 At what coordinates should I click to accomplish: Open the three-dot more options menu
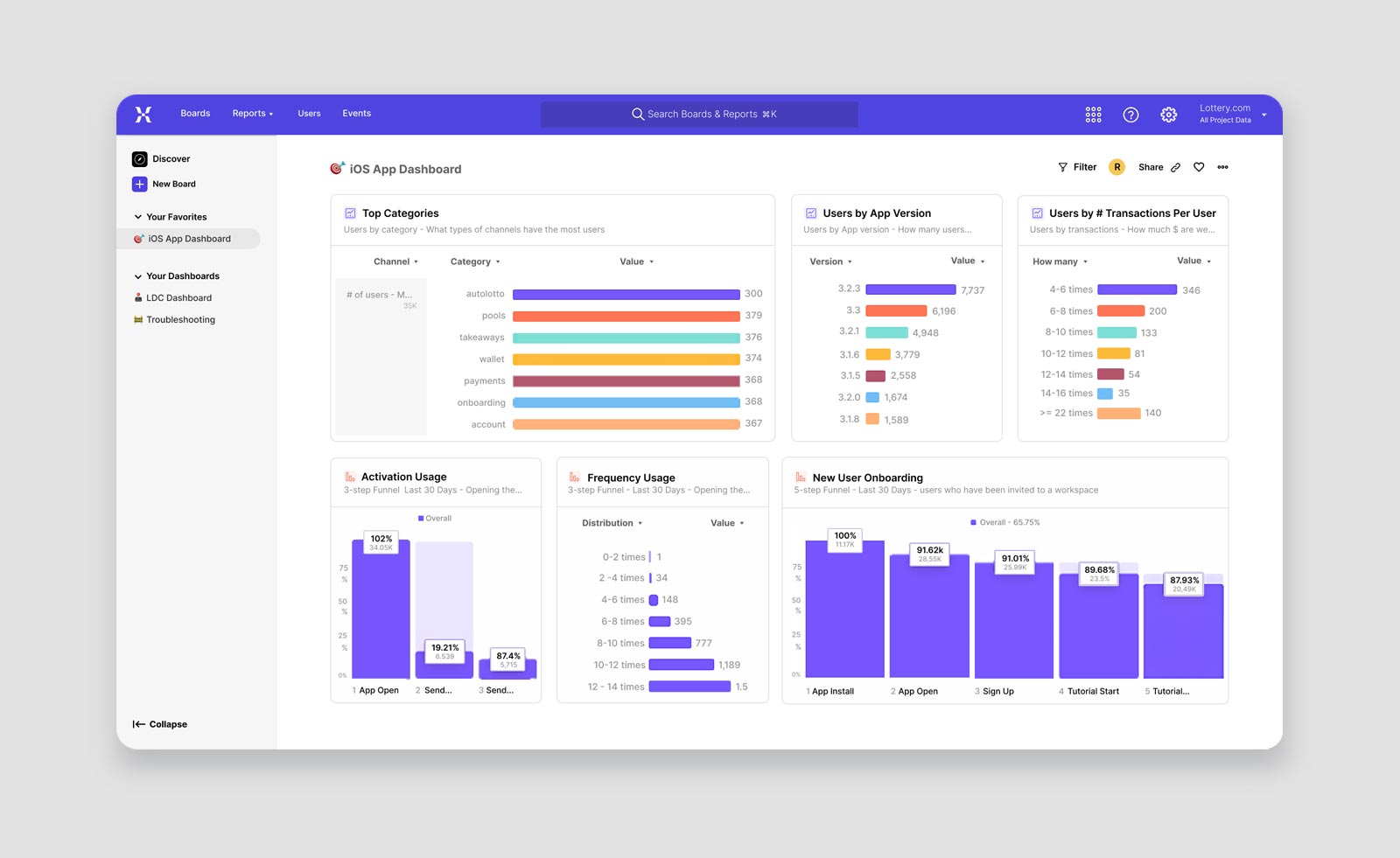coord(1222,167)
